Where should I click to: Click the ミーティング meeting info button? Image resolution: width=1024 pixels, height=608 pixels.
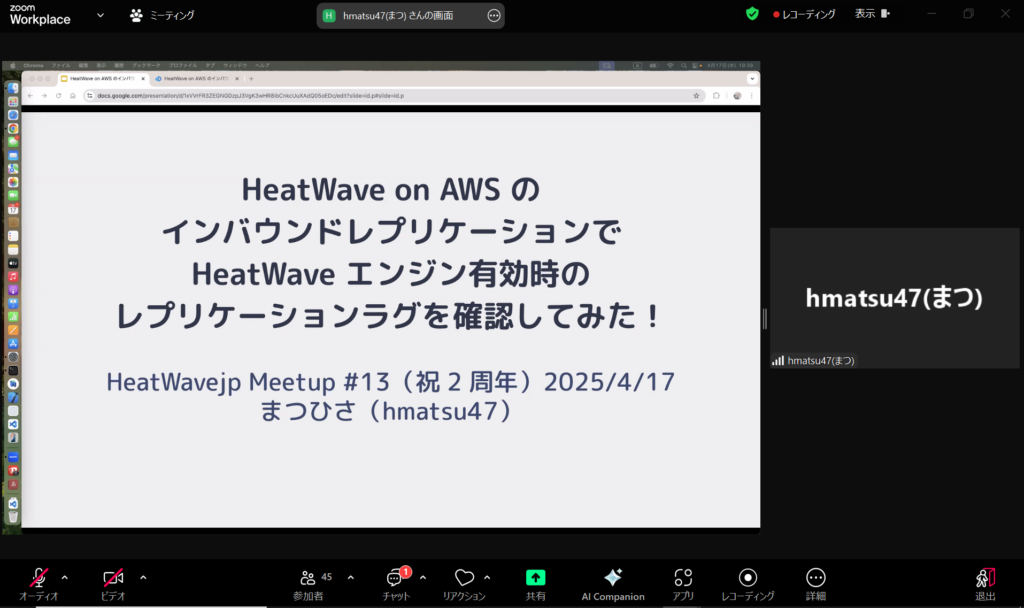pyautogui.click(x=162, y=15)
